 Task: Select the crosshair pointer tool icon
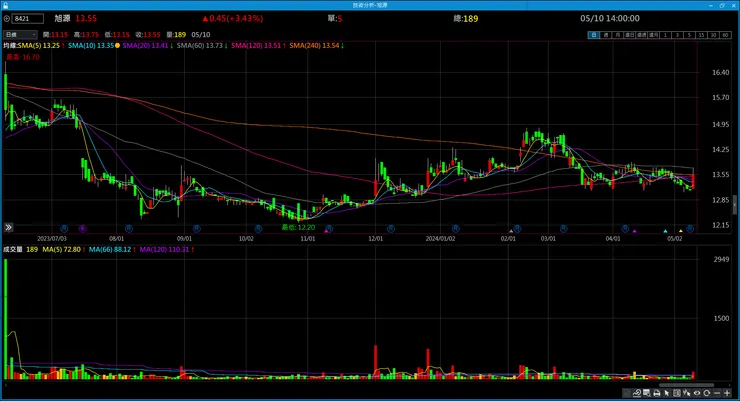pos(686,393)
